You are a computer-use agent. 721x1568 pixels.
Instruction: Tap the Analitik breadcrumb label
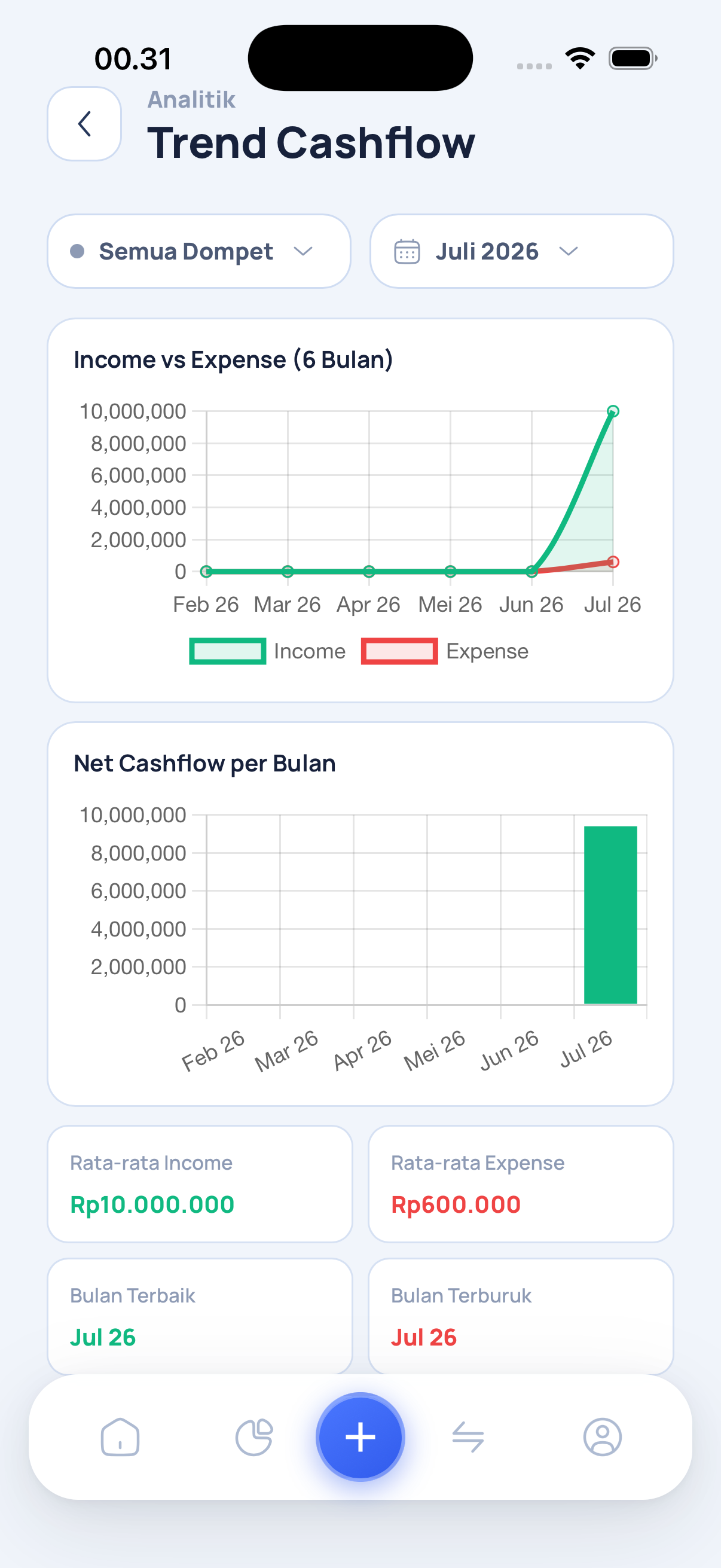(191, 100)
